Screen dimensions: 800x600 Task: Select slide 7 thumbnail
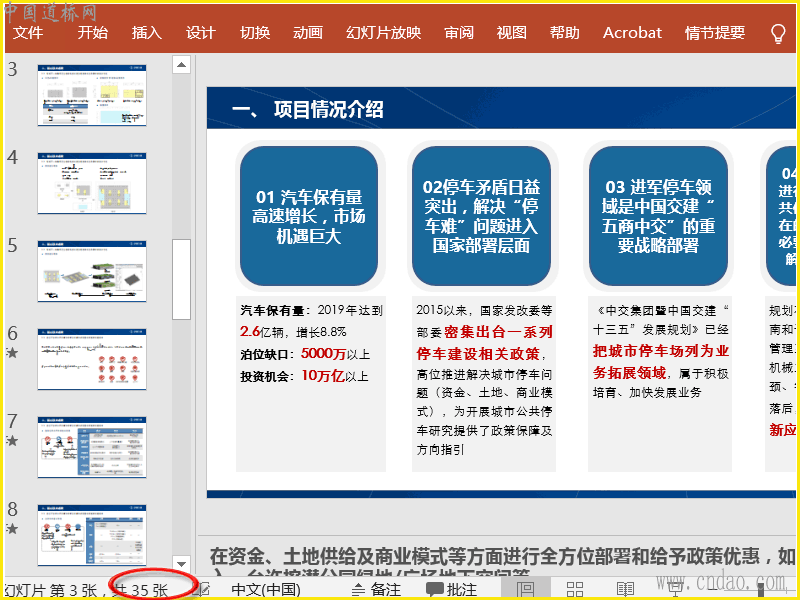pyautogui.click(x=92, y=447)
